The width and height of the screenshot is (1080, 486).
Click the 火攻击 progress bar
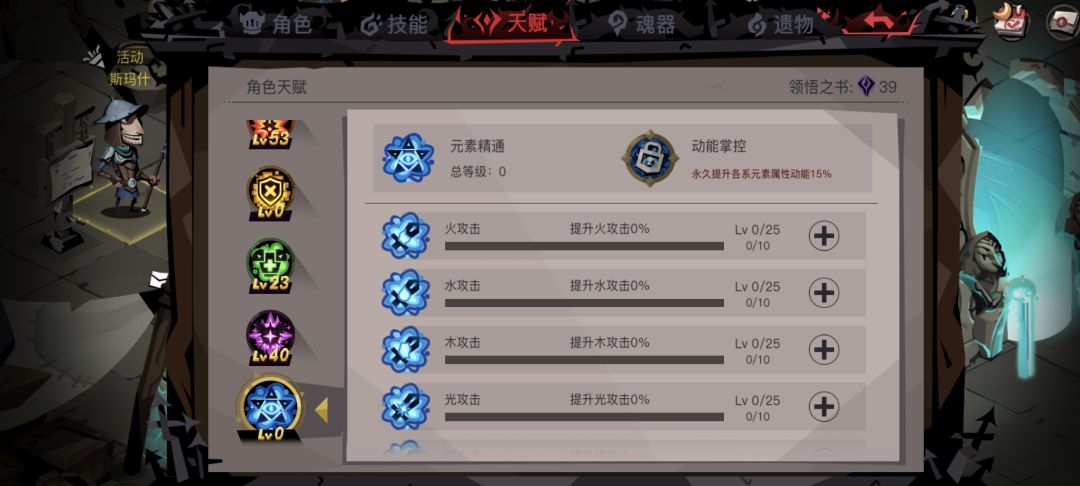pos(584,246)
